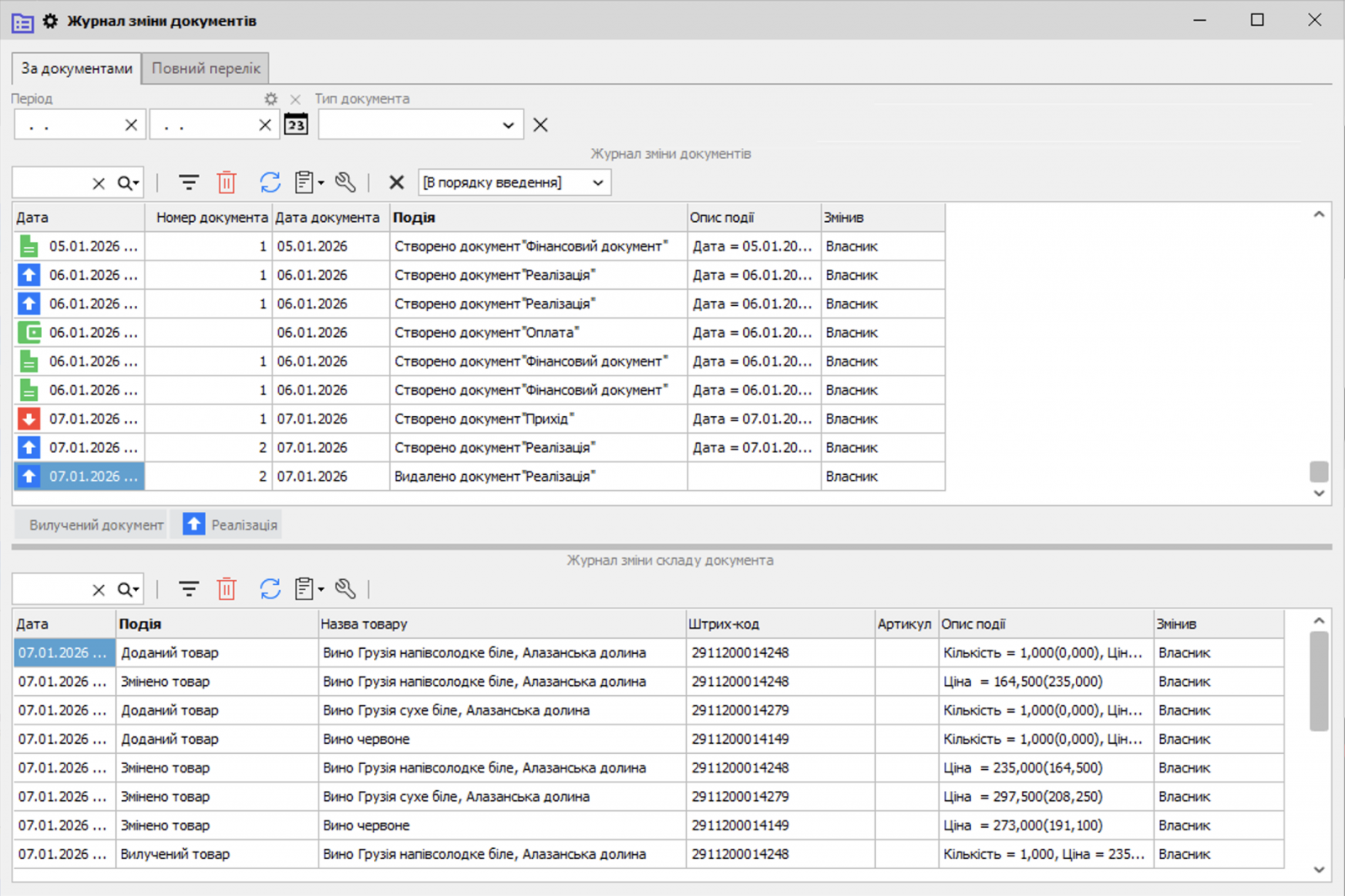Click the search magnifier in the upper filter field
1345x896 pixels.
tap(123, 182)
